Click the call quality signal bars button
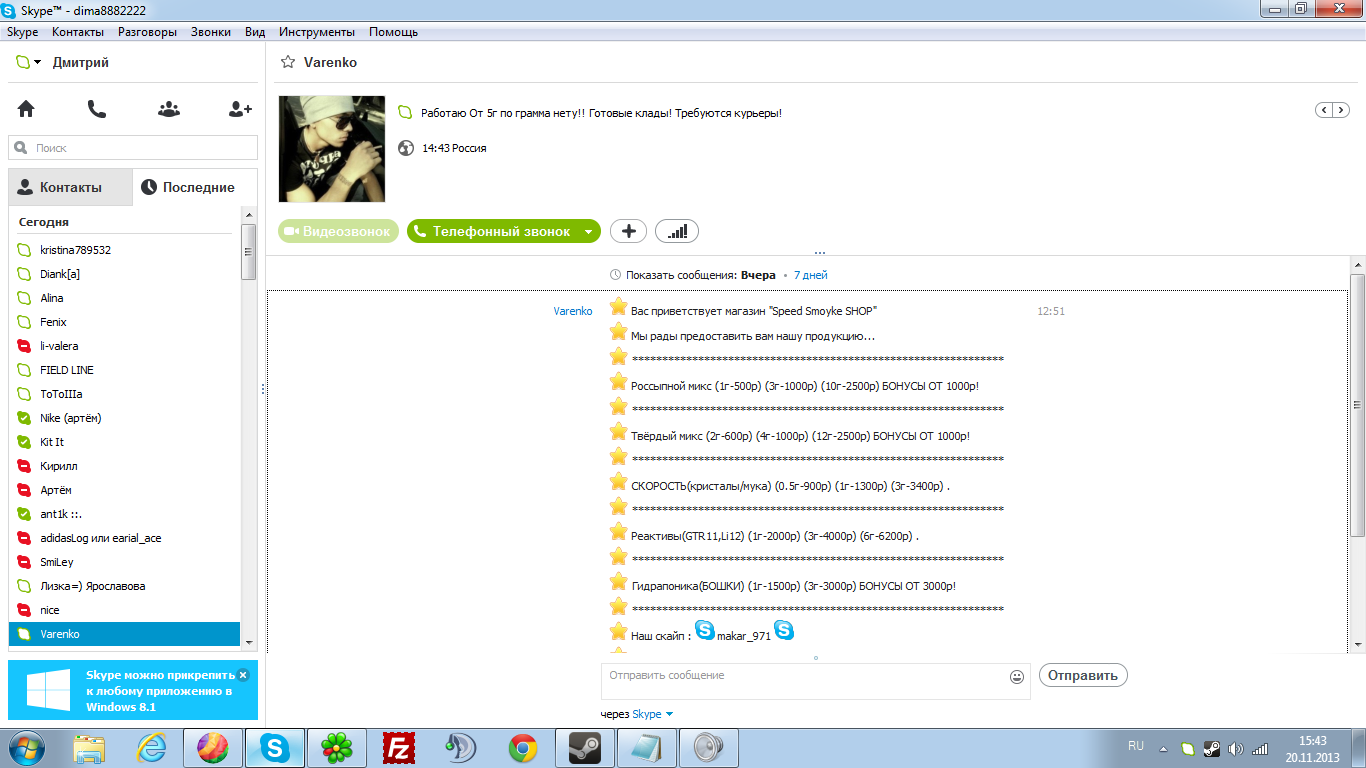 [677, 232]
